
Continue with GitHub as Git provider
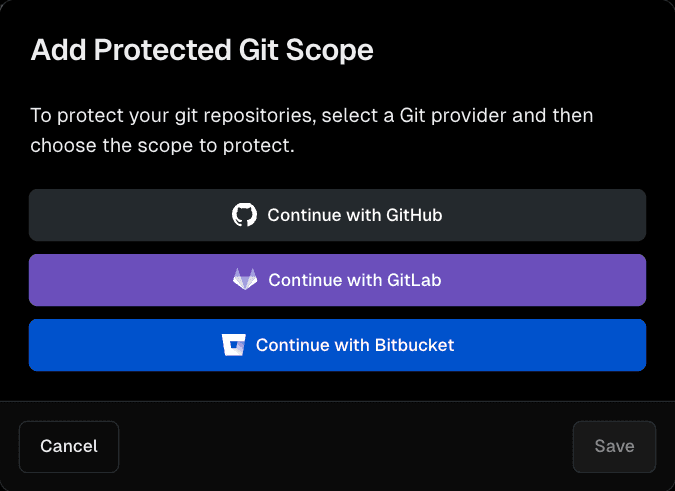click(x=337, y=215)
